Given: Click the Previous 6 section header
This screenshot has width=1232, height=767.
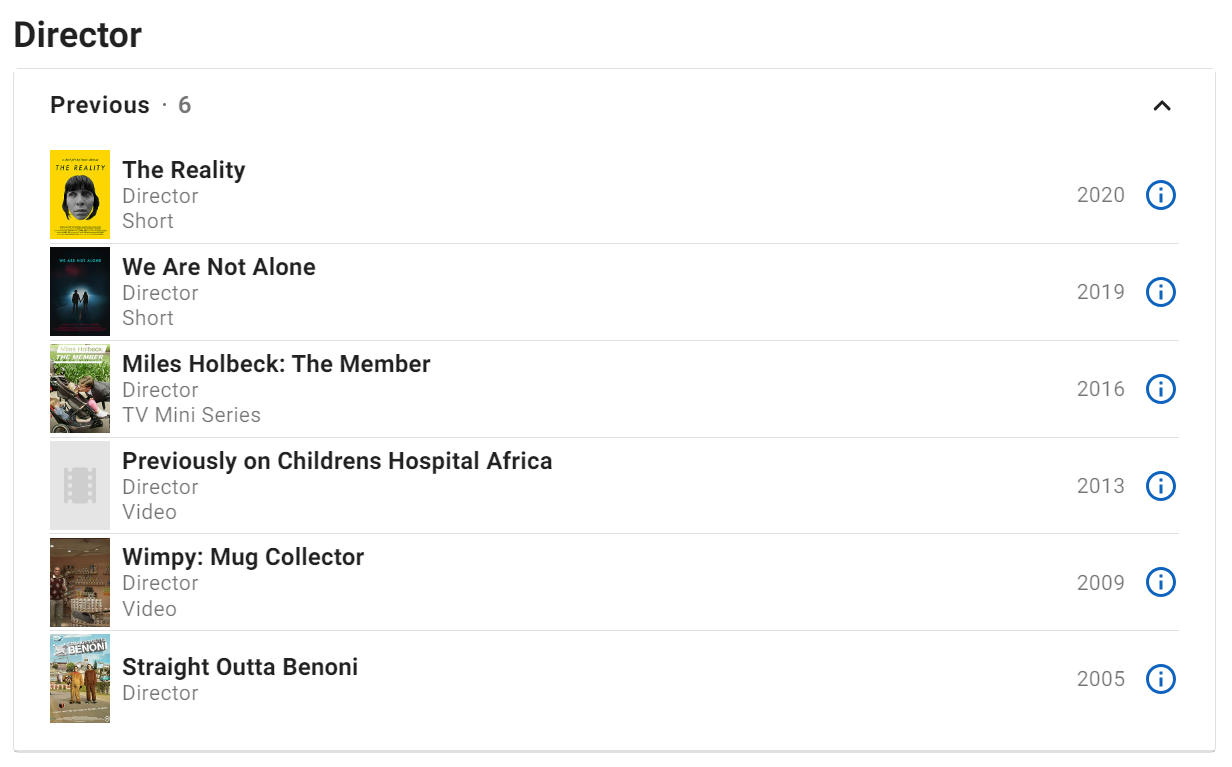Looking at the screenshot, I should tap(120, 105).
